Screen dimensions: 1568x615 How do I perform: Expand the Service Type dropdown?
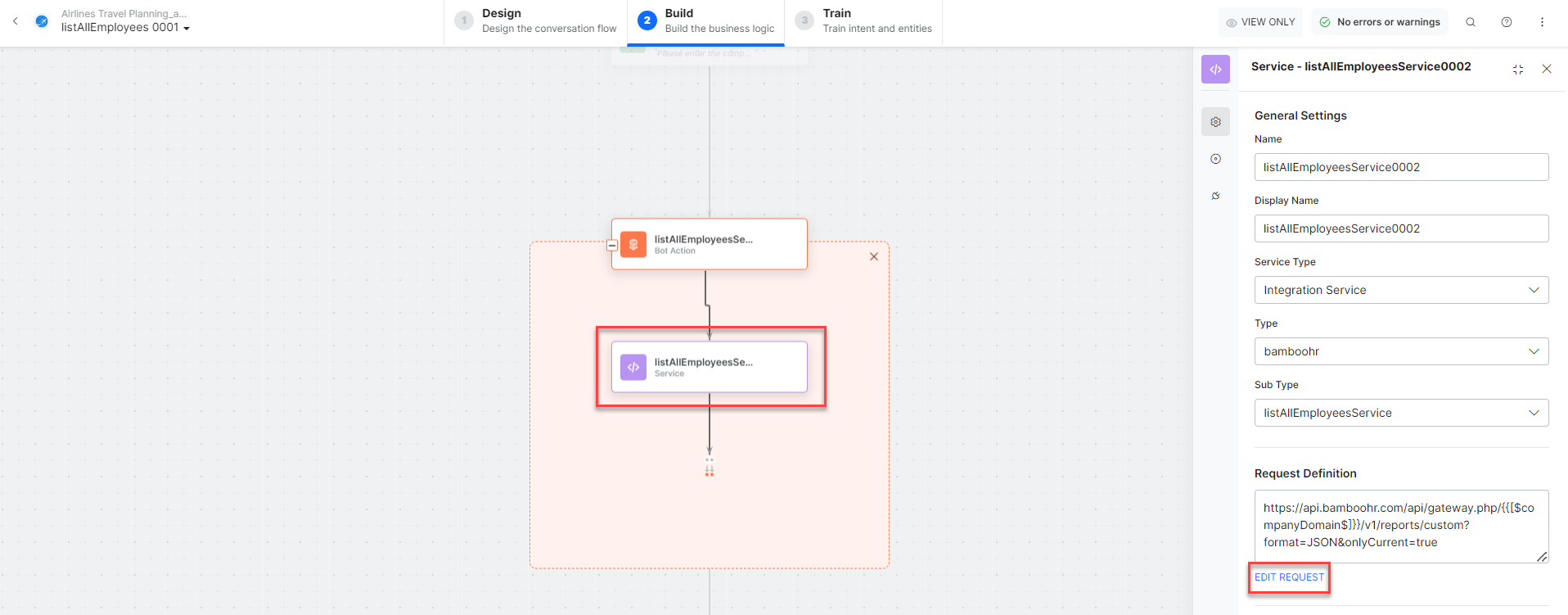click(x=1401, y=290)
